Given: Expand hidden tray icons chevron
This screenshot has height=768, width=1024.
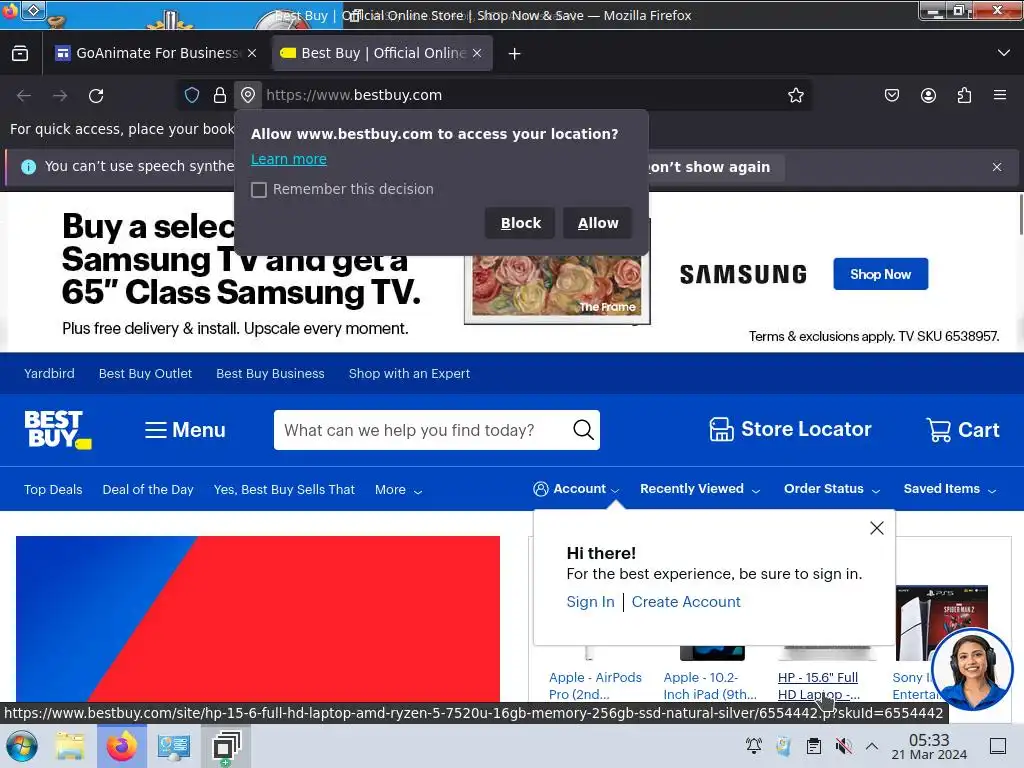Looking at the screenshot, I should [872, 745].
